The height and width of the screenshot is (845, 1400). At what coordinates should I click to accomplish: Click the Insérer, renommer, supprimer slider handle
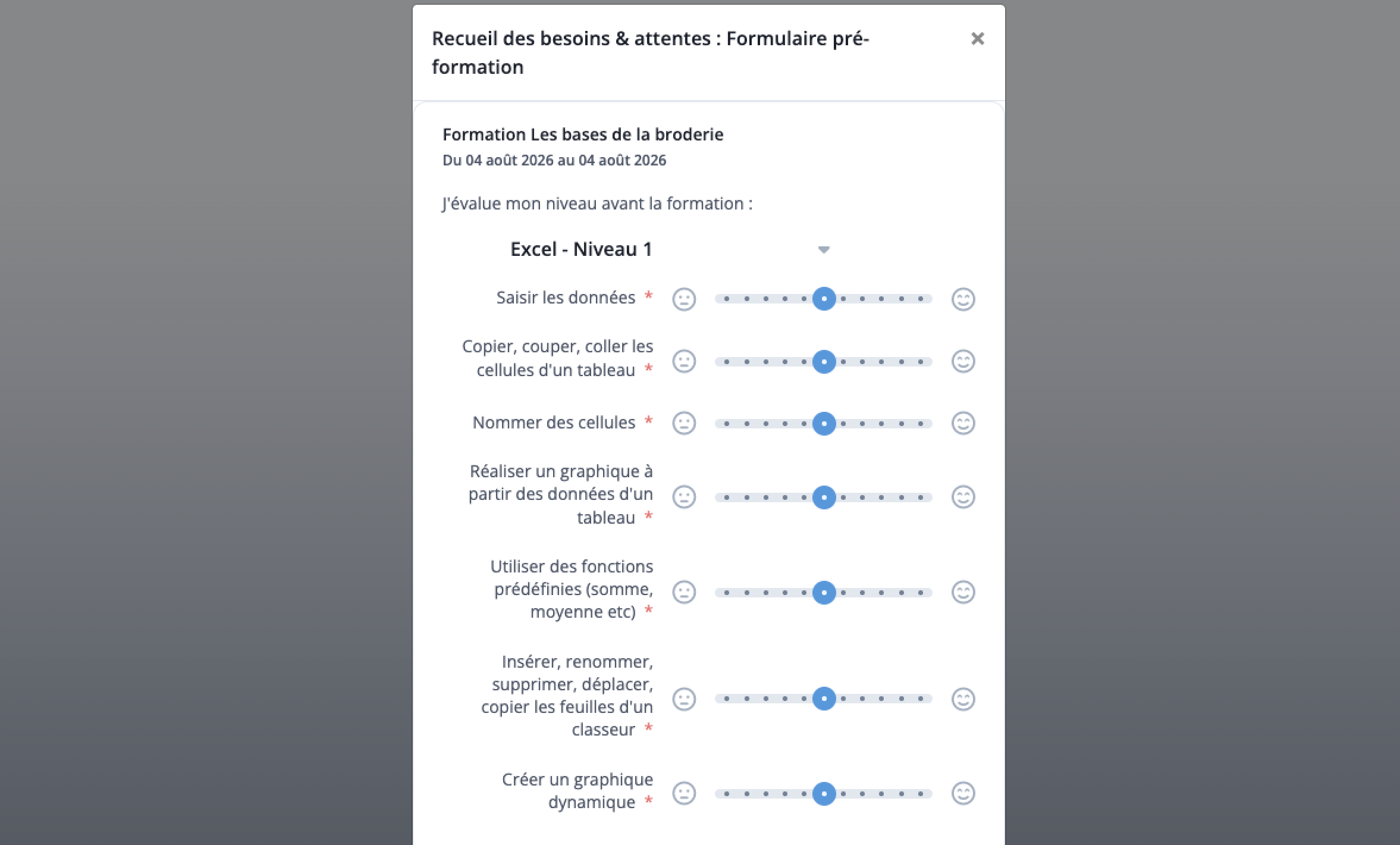point(824,699)
